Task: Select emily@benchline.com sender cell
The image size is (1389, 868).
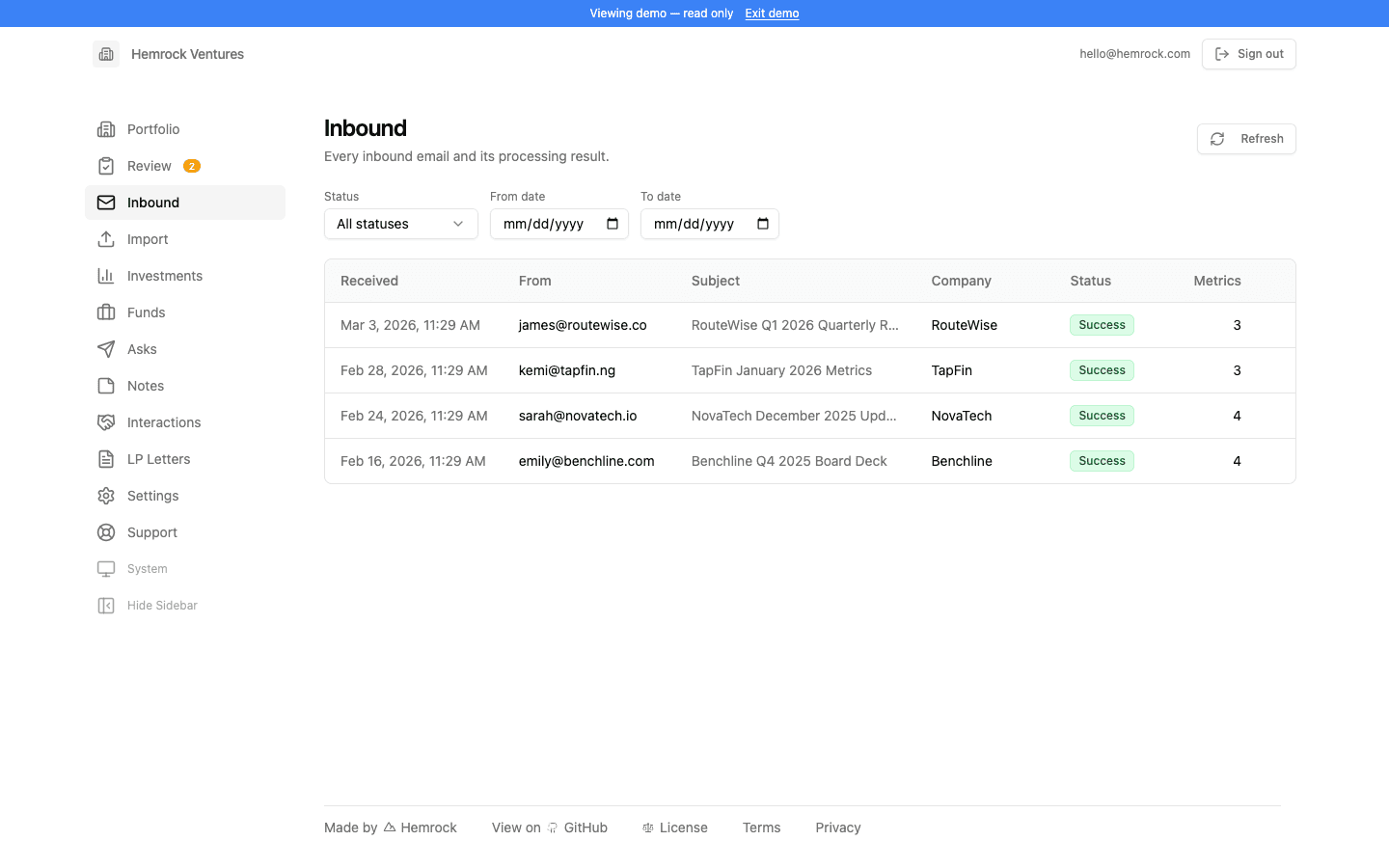Action: point(586,461)
